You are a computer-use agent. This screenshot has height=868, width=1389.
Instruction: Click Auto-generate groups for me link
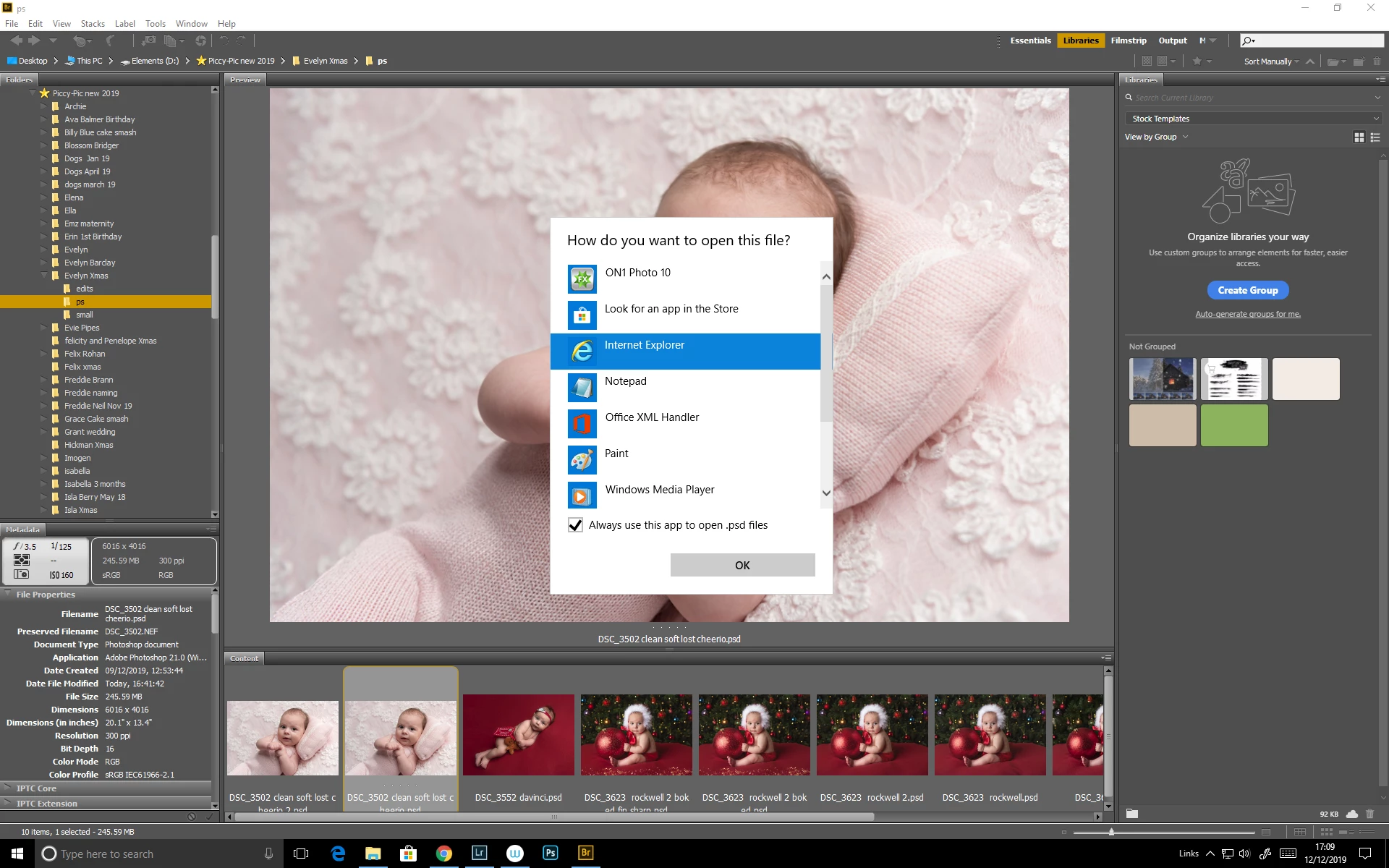pyautogui.click(x=1247, y=314)
